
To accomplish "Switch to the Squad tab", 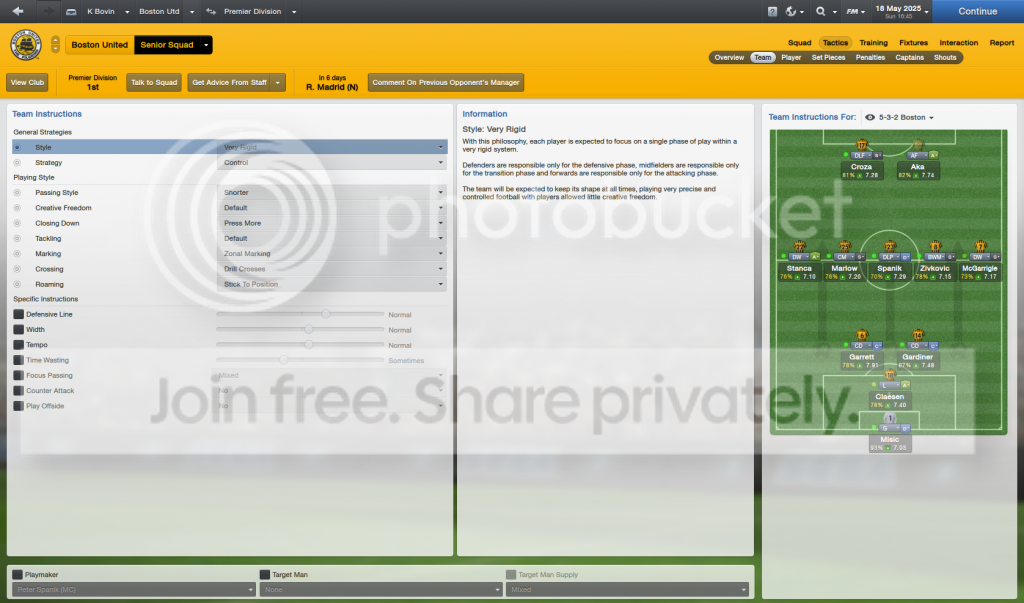I will 799,42.
